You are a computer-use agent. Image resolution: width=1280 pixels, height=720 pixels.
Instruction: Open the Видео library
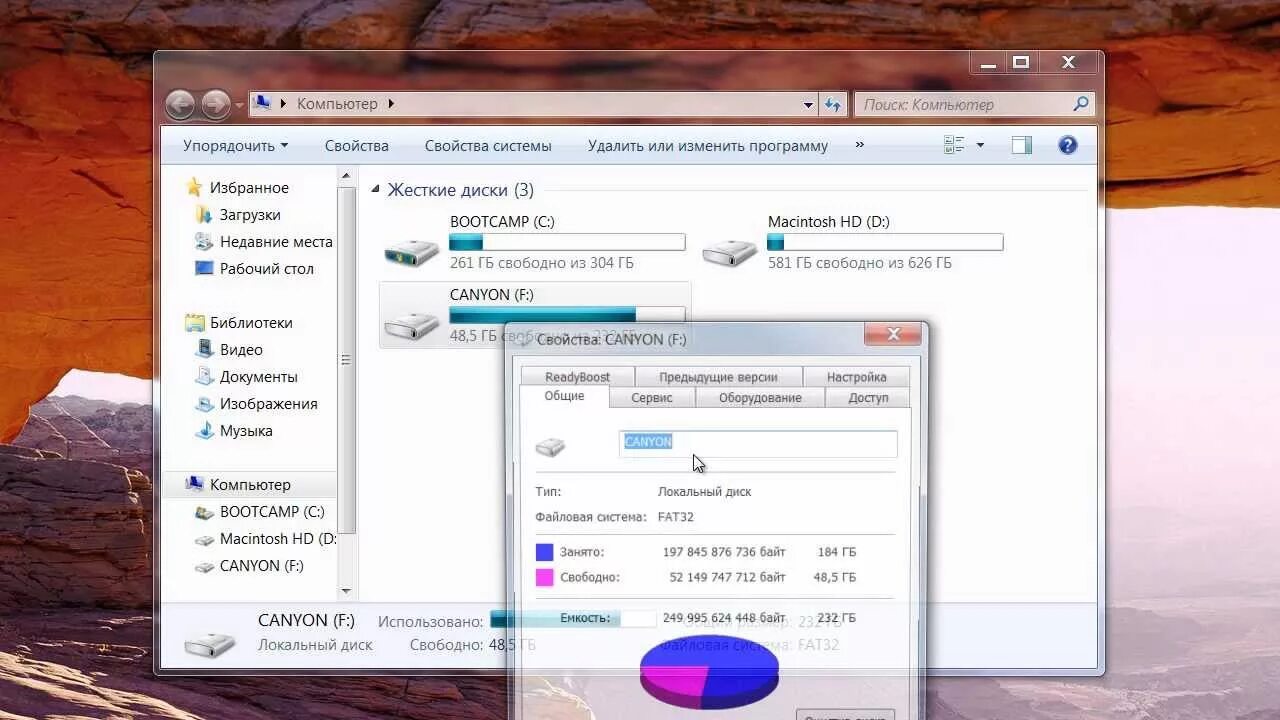coord(241,350)
